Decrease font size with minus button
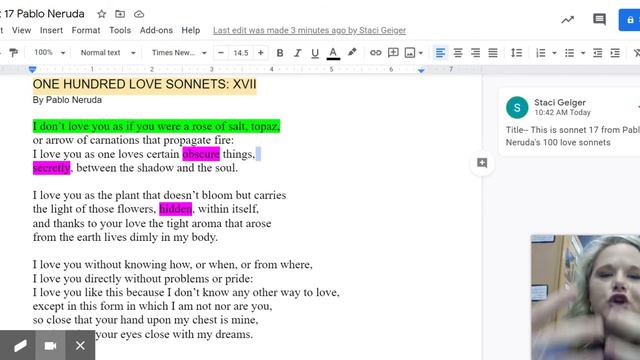The height and width of the screenshot is (360, 640). (221, 53)
